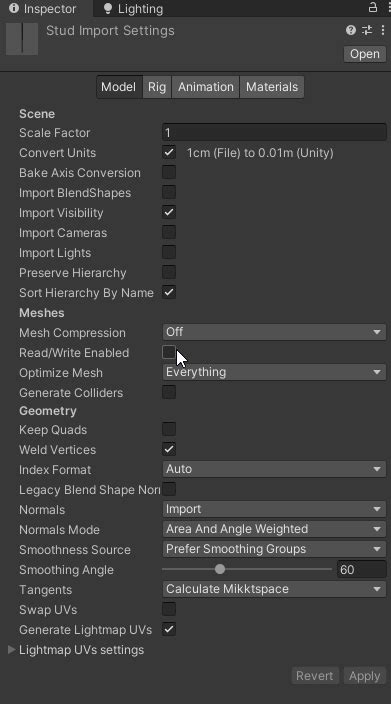
Task: Switch to the Lighting tab
Action: (x=133, y=9)
